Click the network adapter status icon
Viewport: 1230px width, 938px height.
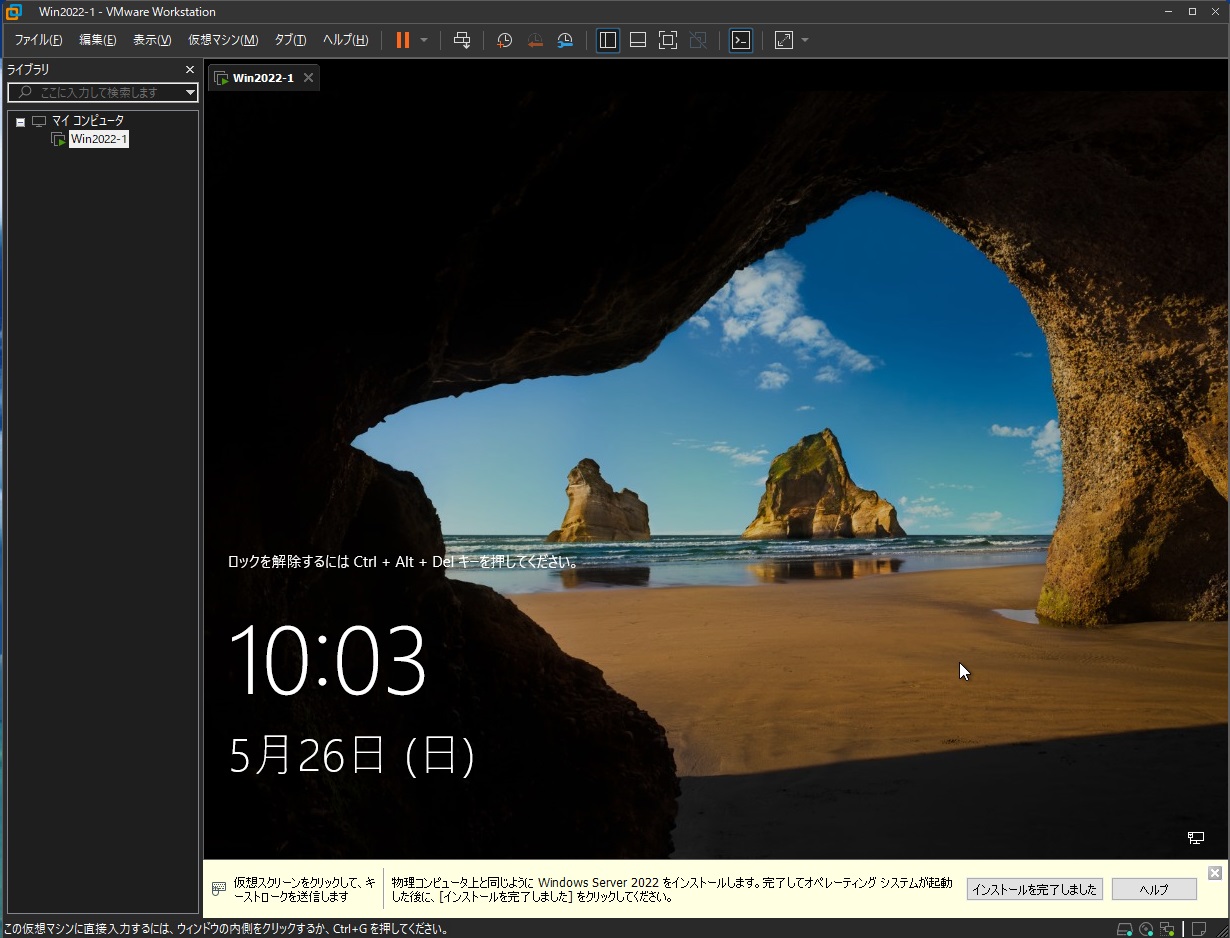[1165, 928]
